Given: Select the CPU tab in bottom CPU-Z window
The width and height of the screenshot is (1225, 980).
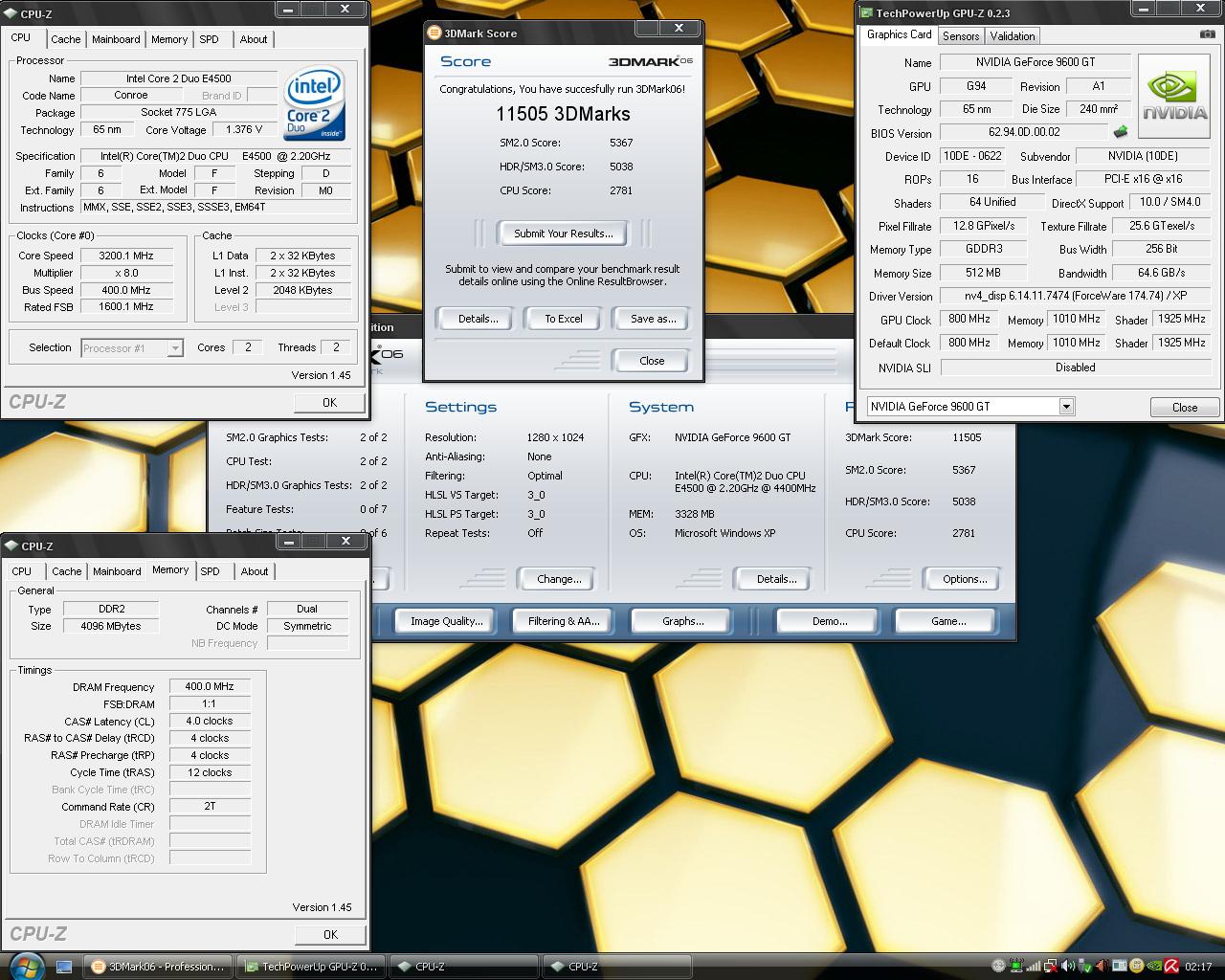Looking at the screenshot, I should [22, 571].
